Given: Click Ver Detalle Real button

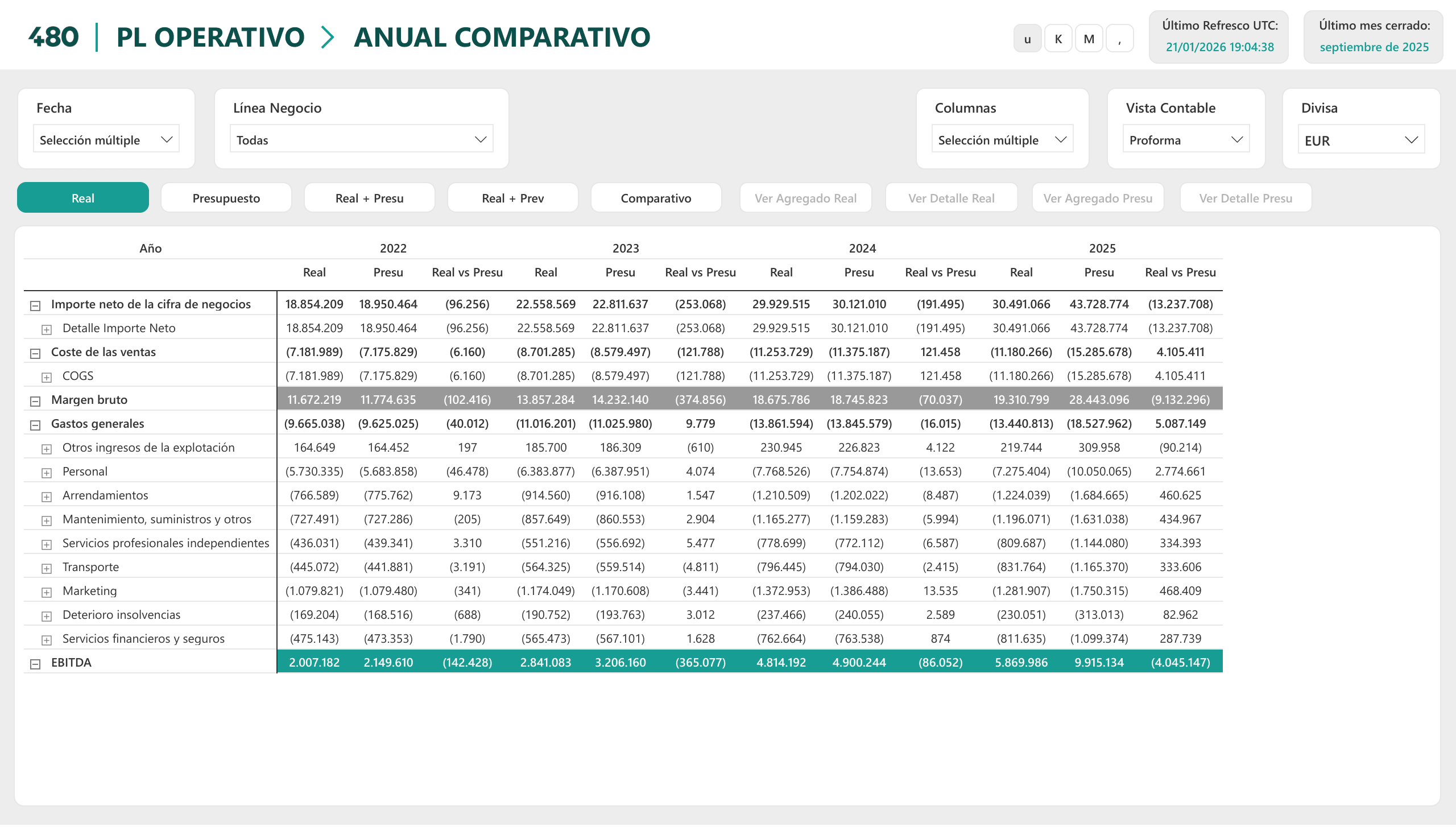Looking at the screenshot, I should 951,198.
